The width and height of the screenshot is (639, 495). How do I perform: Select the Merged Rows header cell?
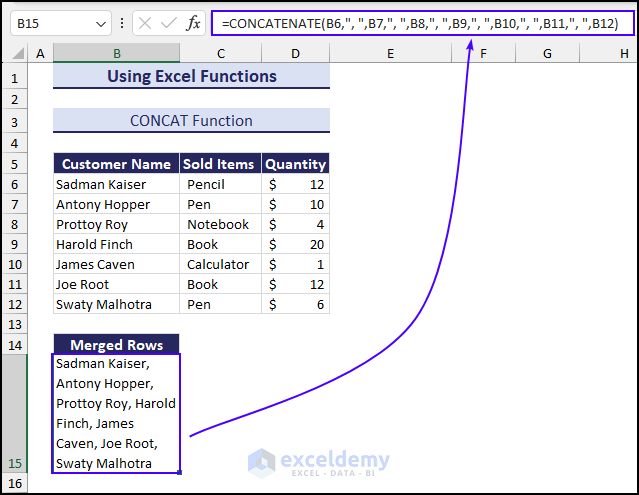coord(116,345)
